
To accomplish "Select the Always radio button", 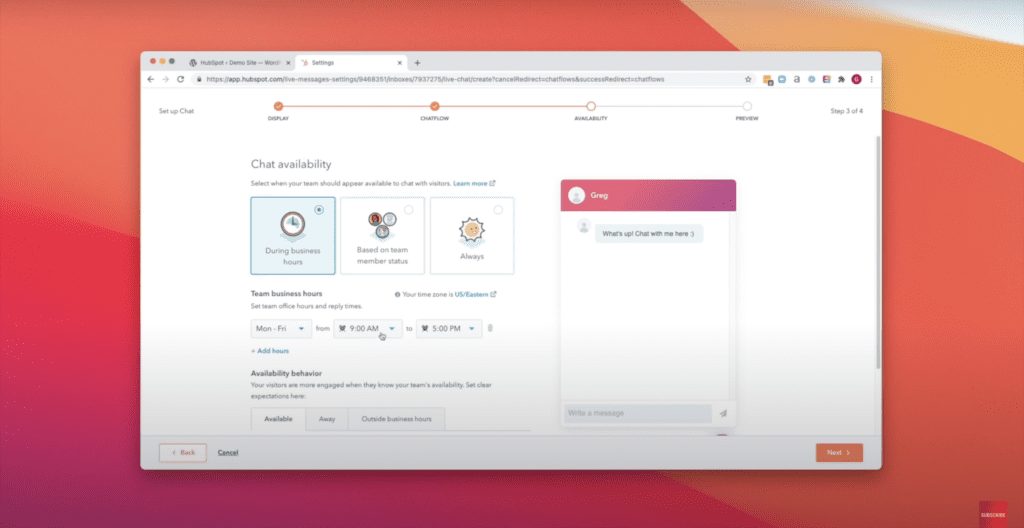I will [498, 210].
